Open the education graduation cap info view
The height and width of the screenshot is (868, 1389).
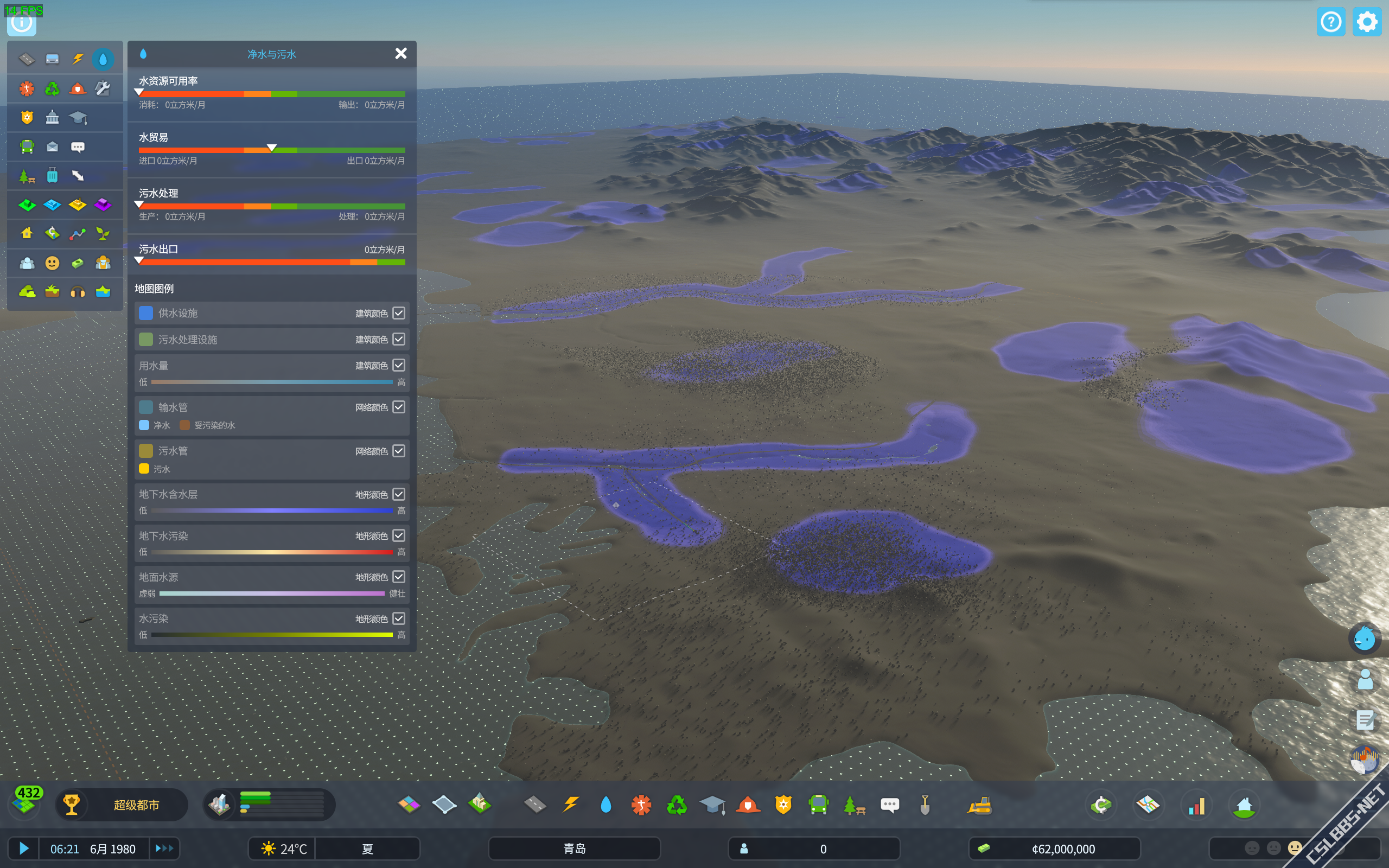click(78, 118)
